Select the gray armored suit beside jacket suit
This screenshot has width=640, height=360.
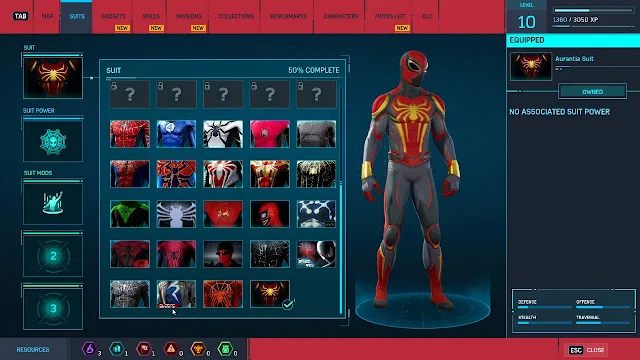point(130,294)
